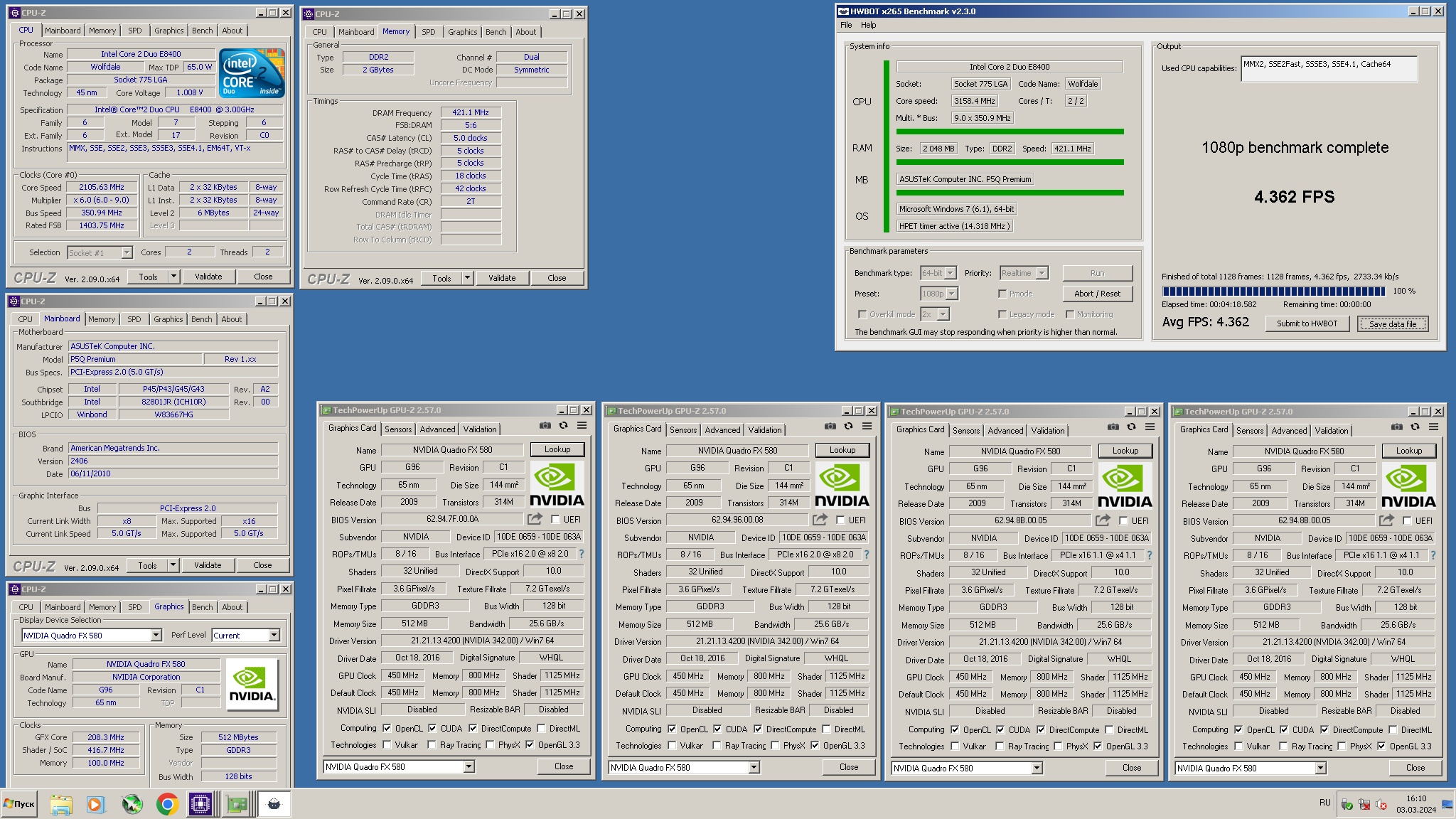Image resolution: width=1456 pixels, height=819 pixels.
Task: Open SPD tab in CPU-Z Memory window
Action: click(x=428, y=32)
